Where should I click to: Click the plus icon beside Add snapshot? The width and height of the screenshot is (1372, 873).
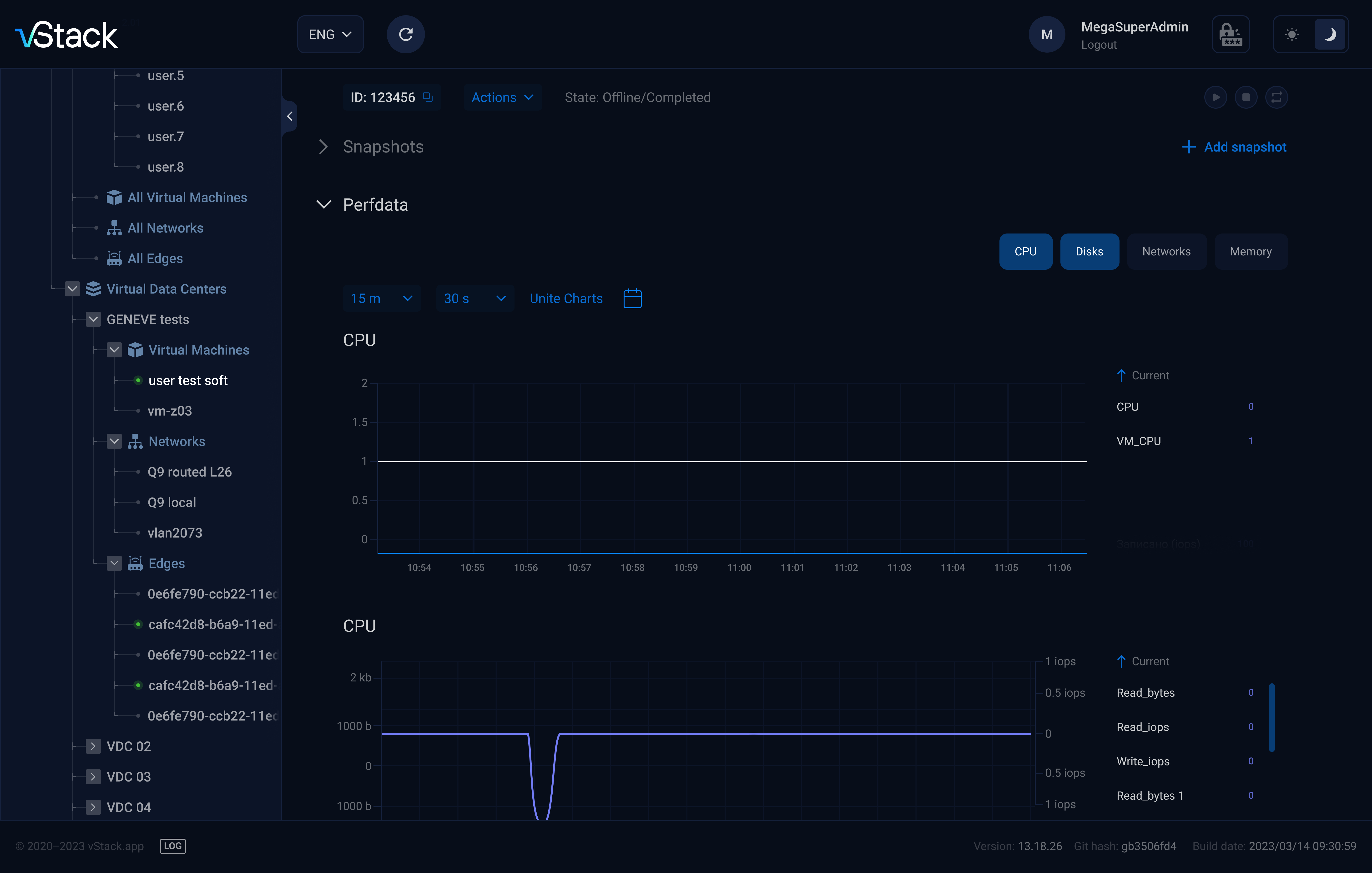point(1189,147)
